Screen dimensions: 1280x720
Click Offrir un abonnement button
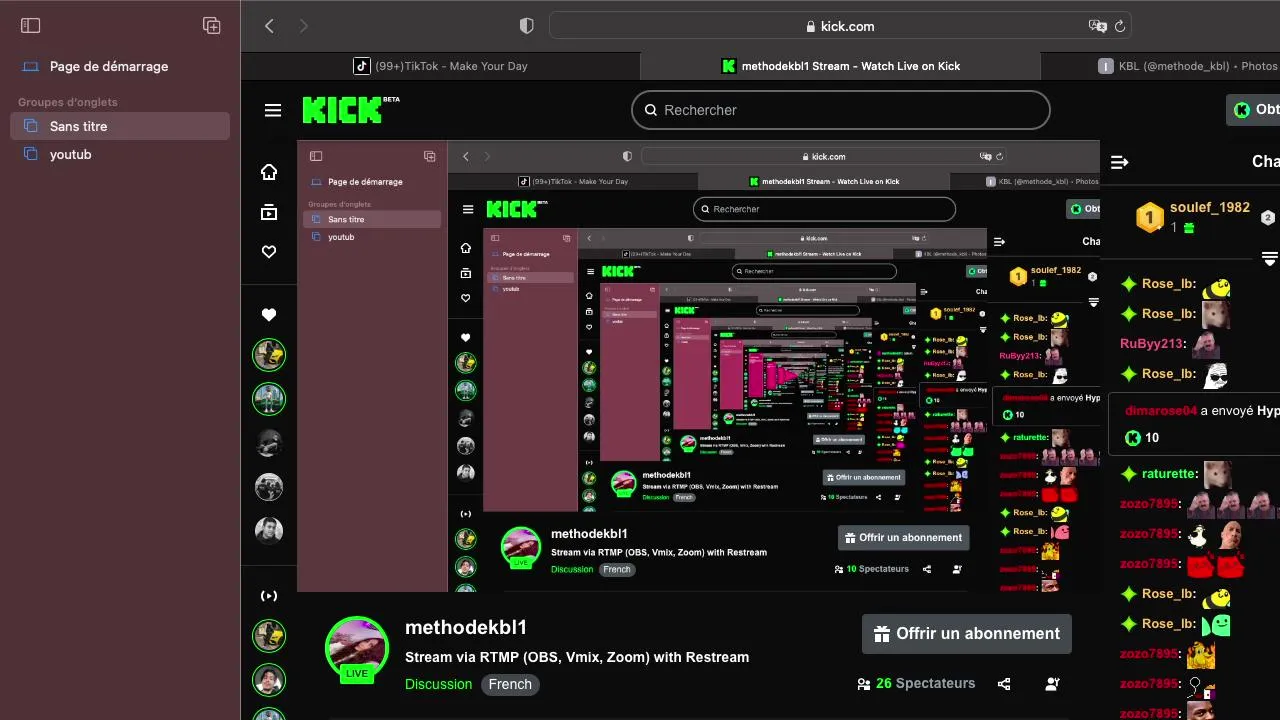click(x=967, y=634)
